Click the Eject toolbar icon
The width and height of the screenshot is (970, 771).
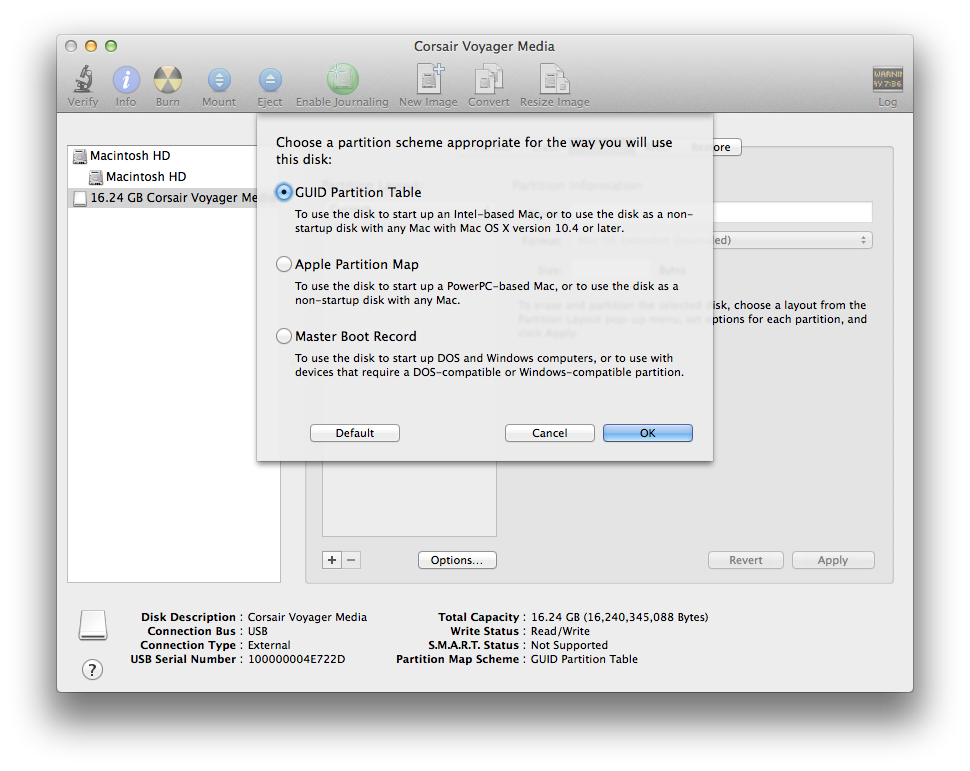pyautogui.click(x=270, y=80)
